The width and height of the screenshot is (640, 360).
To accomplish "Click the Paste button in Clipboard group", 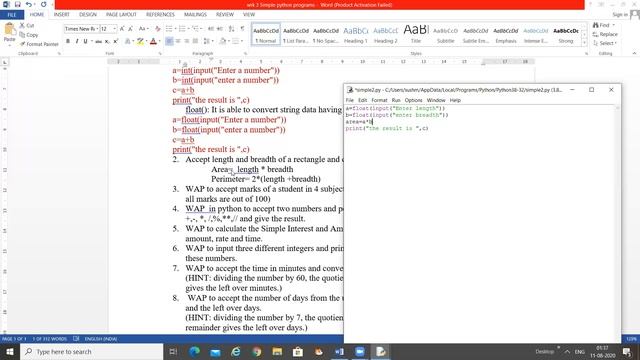I will 9,33.
